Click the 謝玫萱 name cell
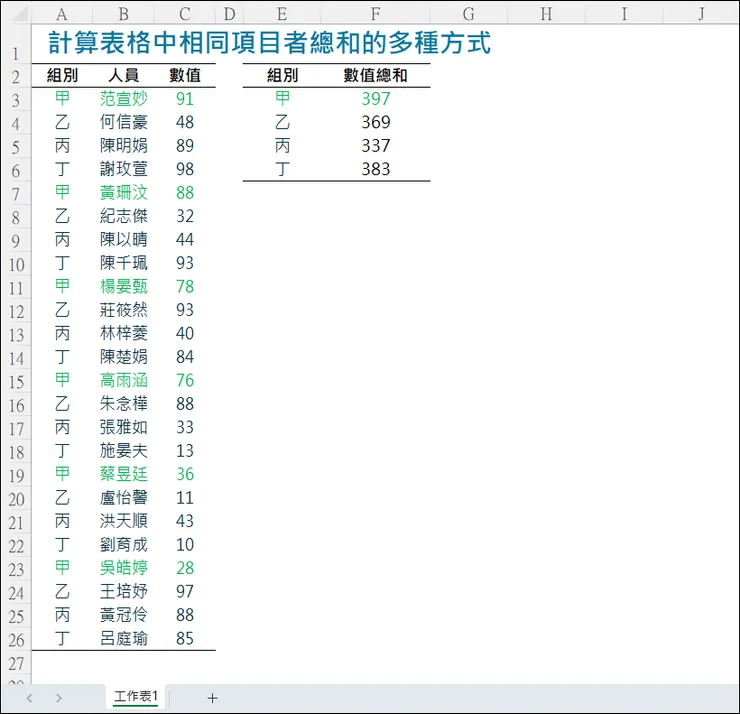The image size is (740, 714). pos(124,169)
